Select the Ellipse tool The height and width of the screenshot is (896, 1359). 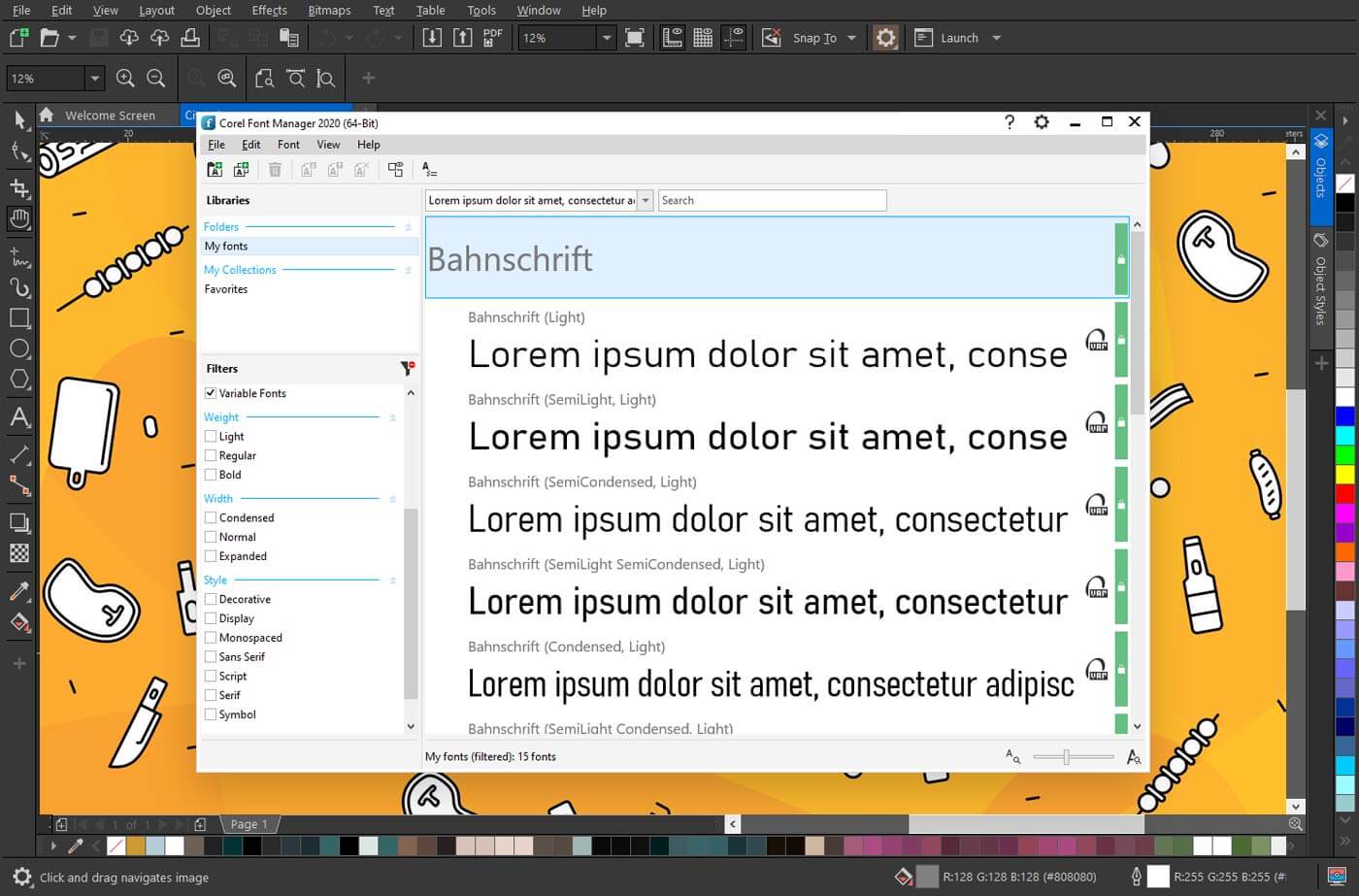point(19,348)
